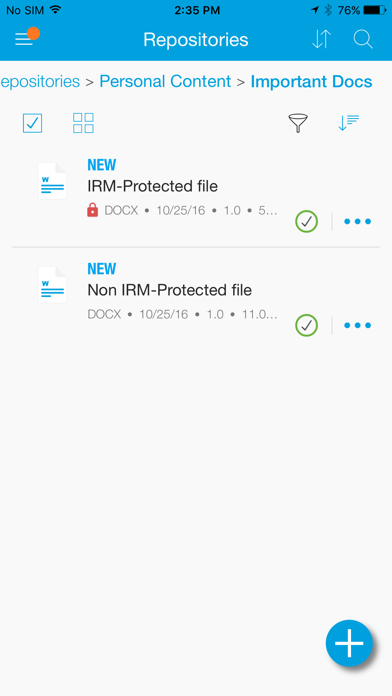Screen dimensions: 392x696
Task: Open the hamburger menu with notification dot
Action: pyautogui.click(x=27, y=38)
